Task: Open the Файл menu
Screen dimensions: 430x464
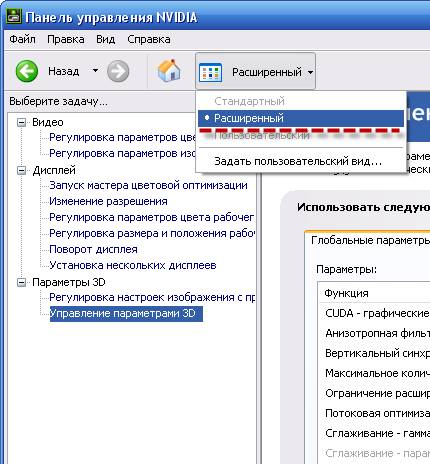Action: pyautogui.click(x=22, y=39)
